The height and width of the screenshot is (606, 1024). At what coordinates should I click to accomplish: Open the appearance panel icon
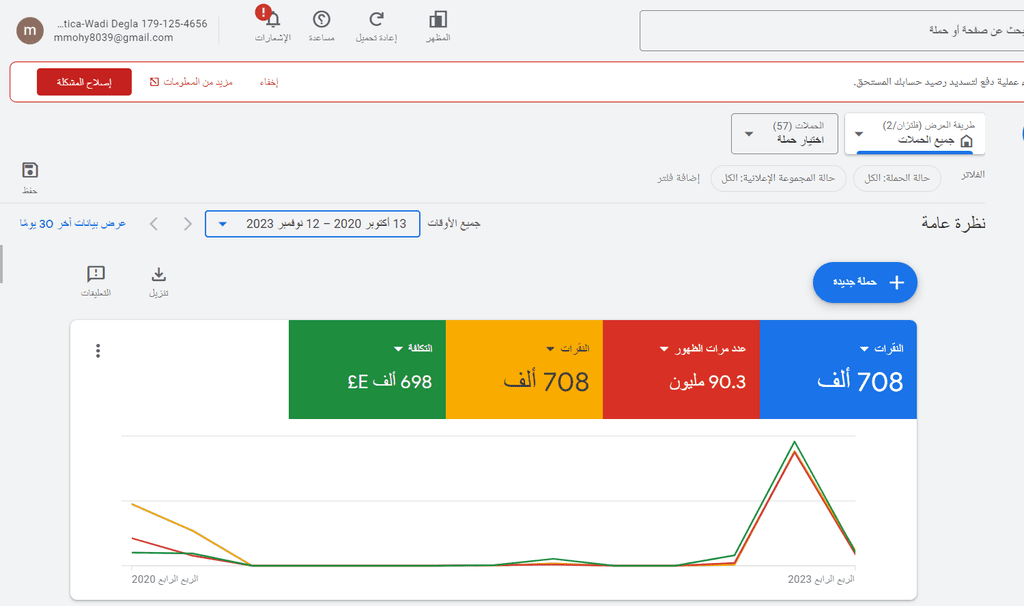438,20
